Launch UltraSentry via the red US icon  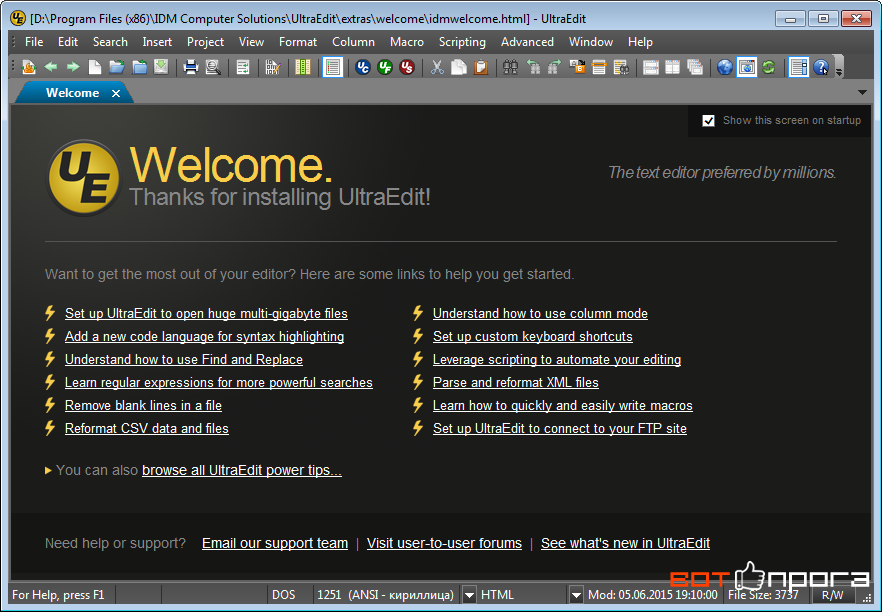coord(407,68)
